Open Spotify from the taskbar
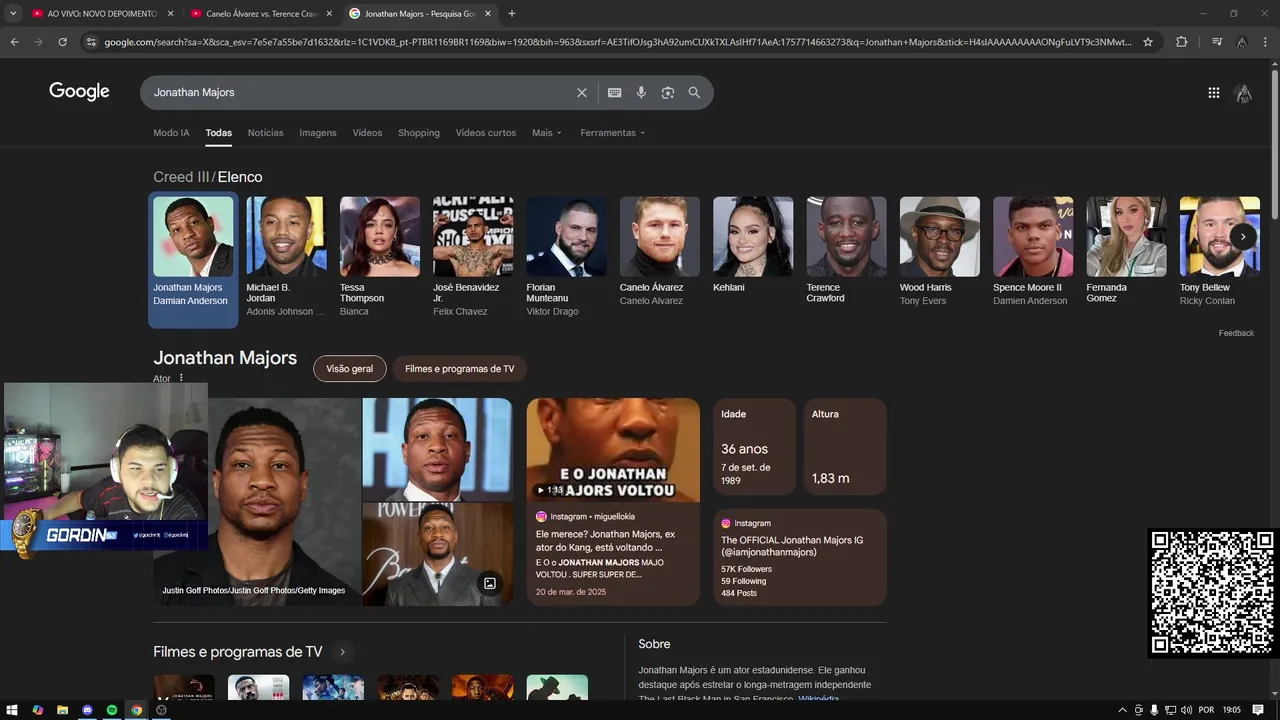1280x720 pixels. (112, 709)
